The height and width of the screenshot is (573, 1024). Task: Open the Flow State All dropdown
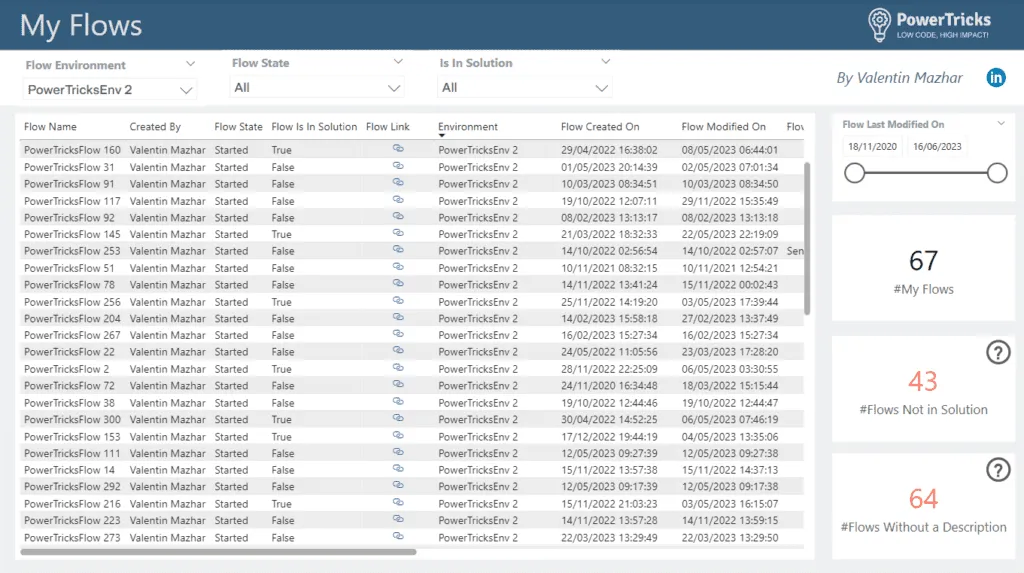coord(317,88)
